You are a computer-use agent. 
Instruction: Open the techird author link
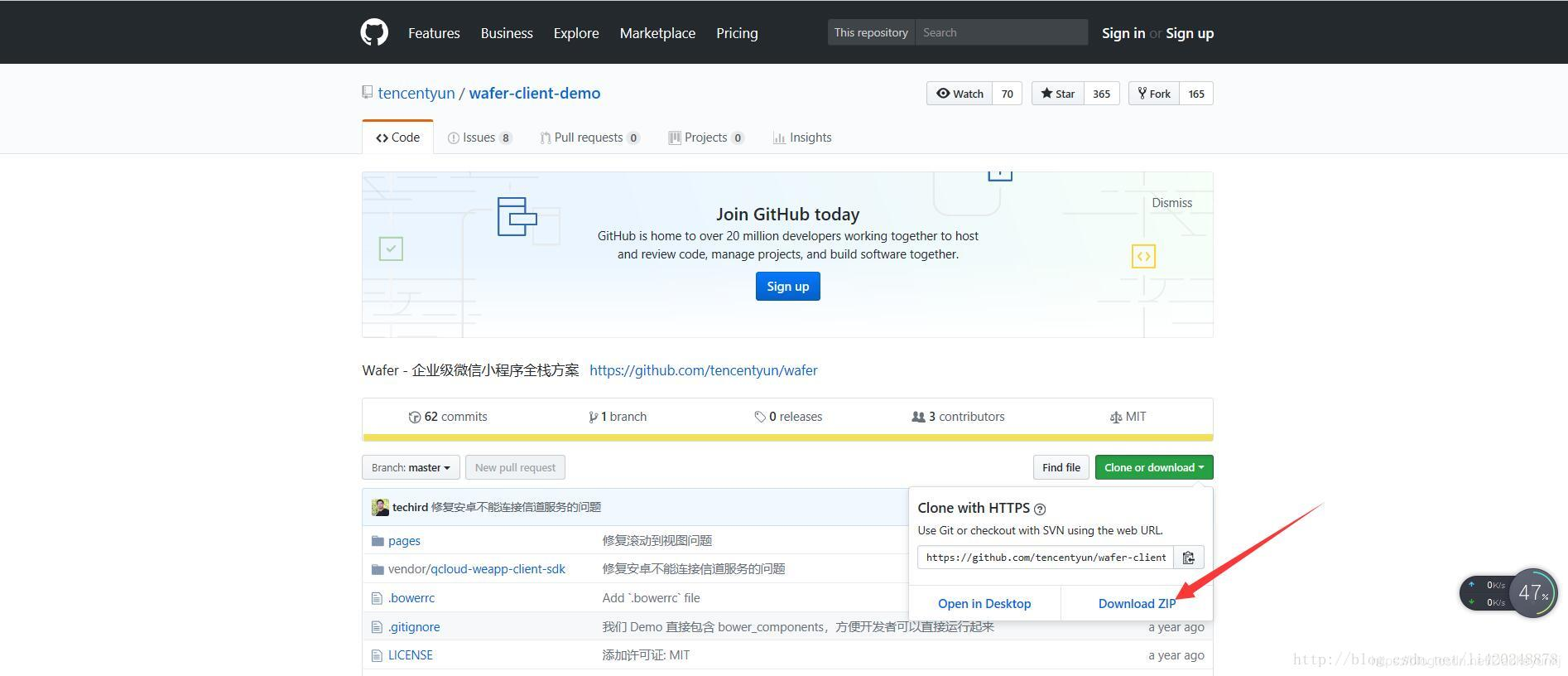pyautogui.click(x=410, y=507)
